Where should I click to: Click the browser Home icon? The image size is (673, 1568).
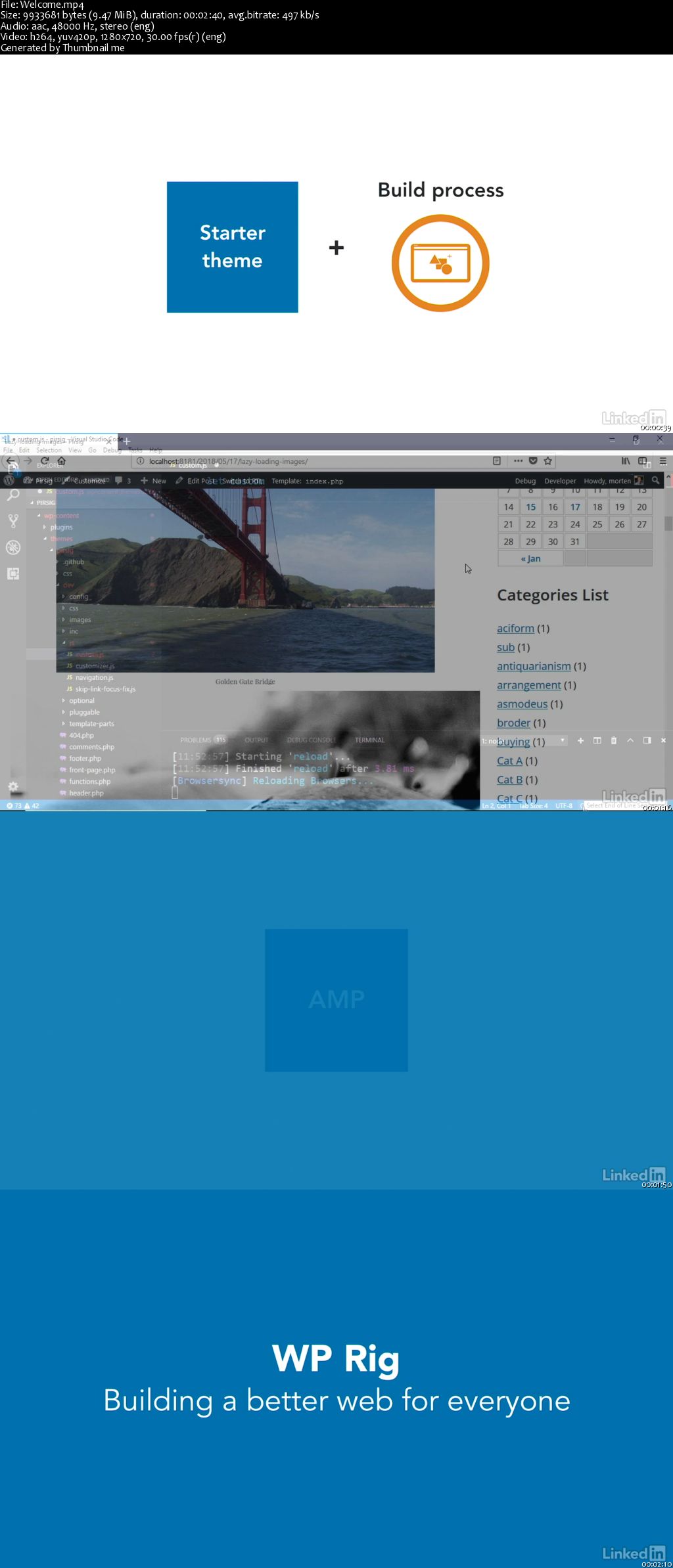pyautogui.click(x=62, y=461)
